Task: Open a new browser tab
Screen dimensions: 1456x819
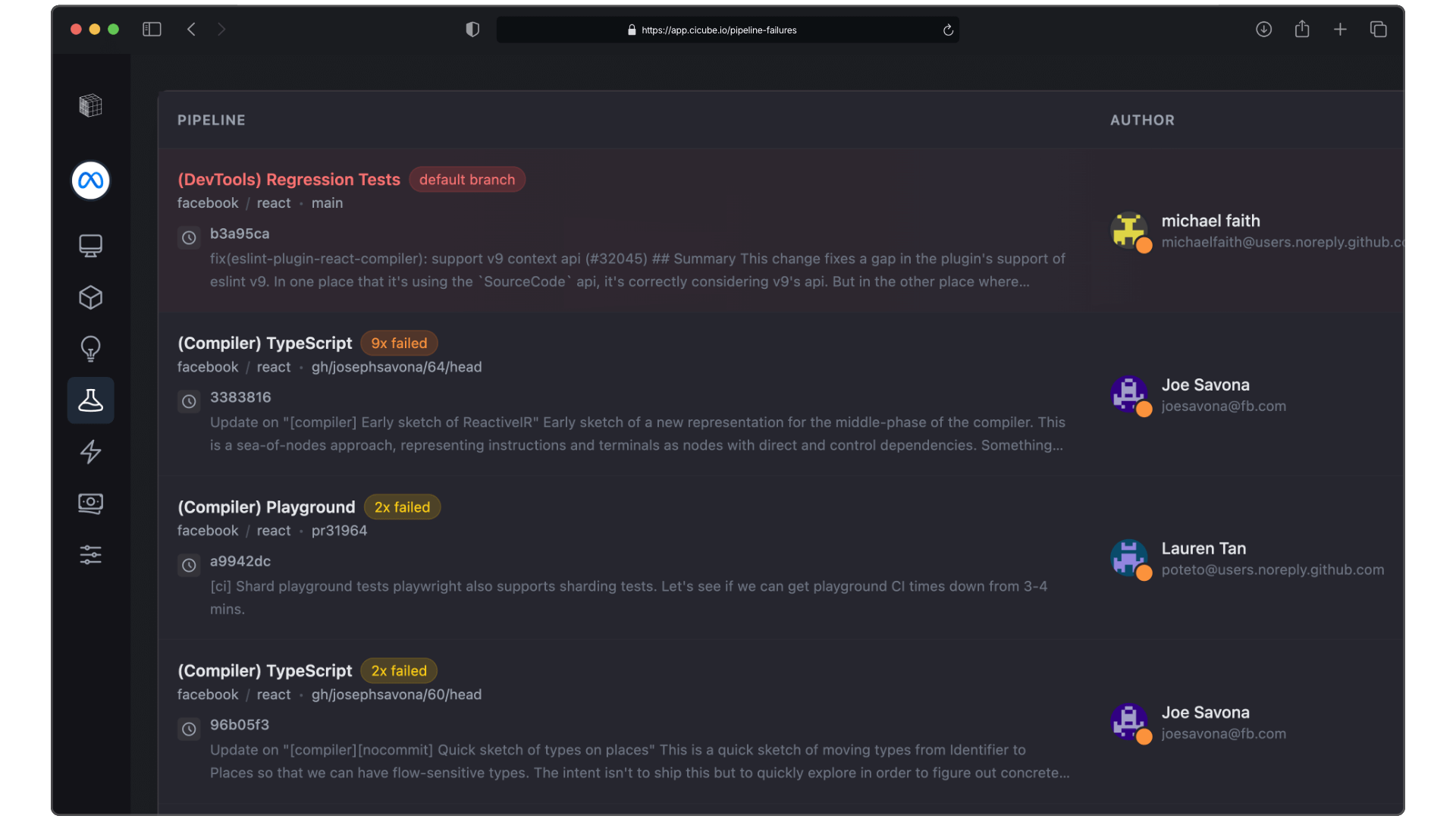Action: tap(1340, 30)
